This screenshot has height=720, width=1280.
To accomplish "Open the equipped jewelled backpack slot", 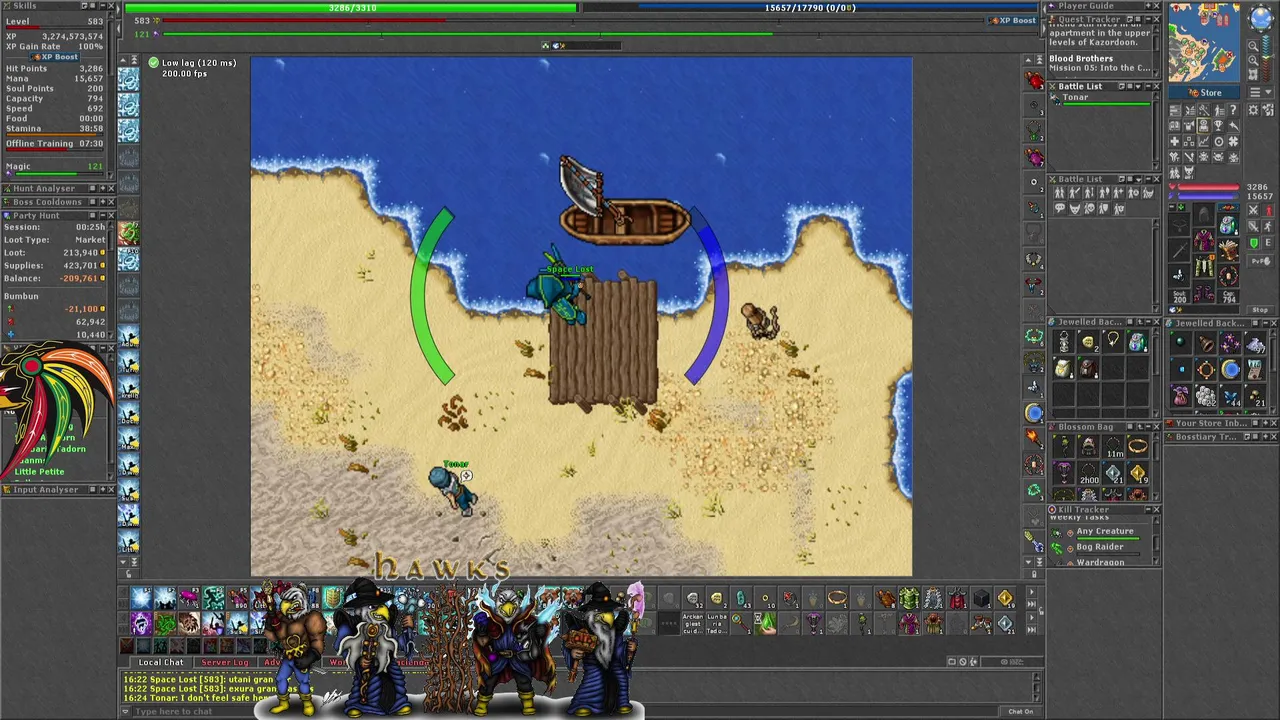I will tap(1228, 225).
